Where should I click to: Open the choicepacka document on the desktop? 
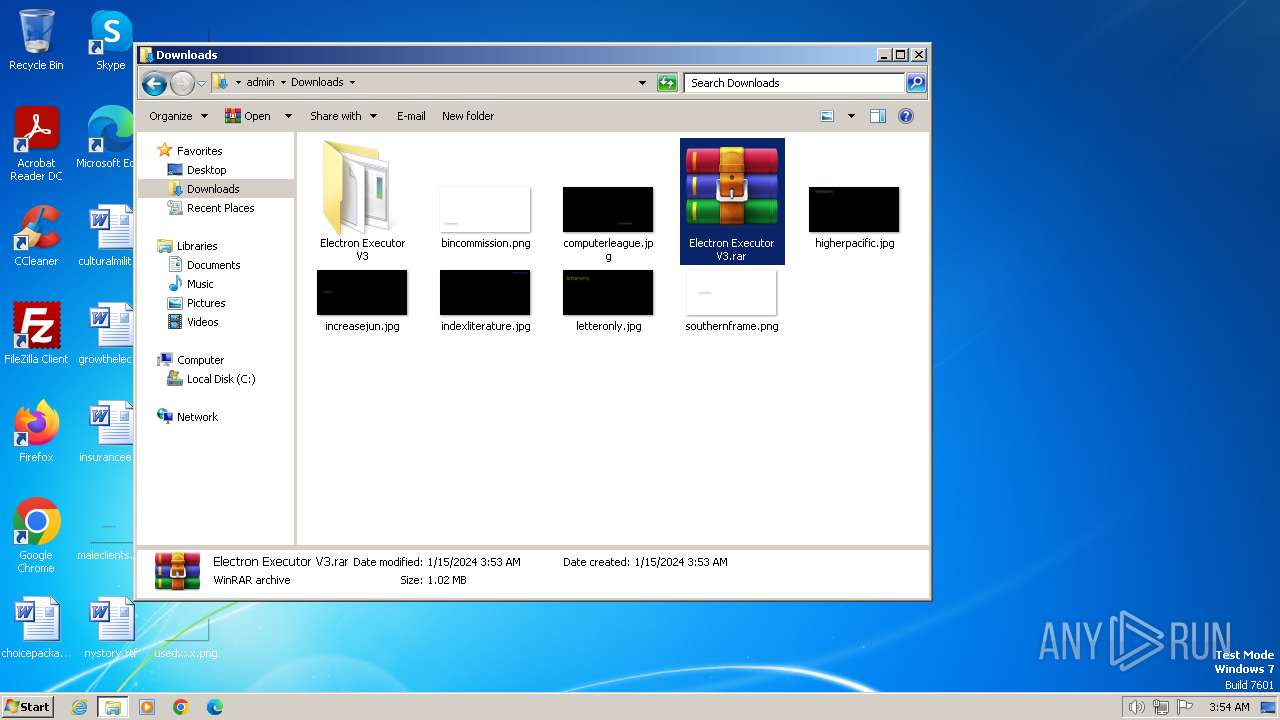click(x=36, y=628)
